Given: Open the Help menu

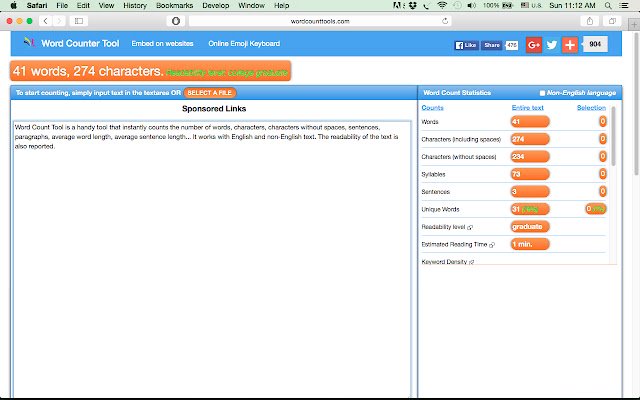Looking at the screenshot, I should (x=282, y=5).
